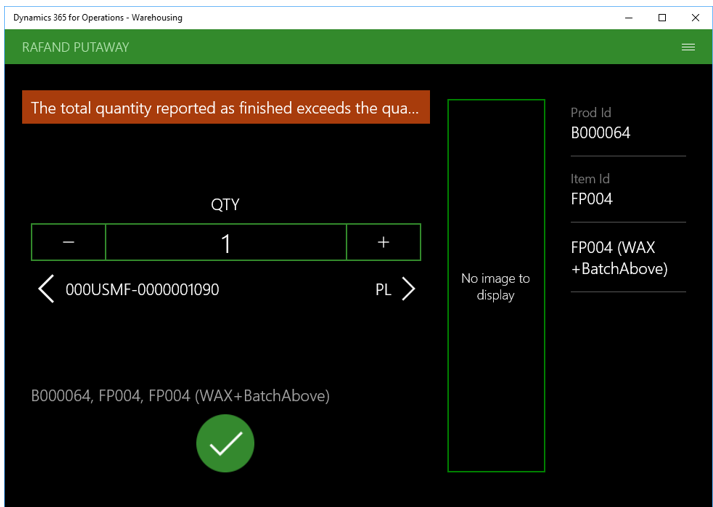Click the Prod Id label

[591, 112]
